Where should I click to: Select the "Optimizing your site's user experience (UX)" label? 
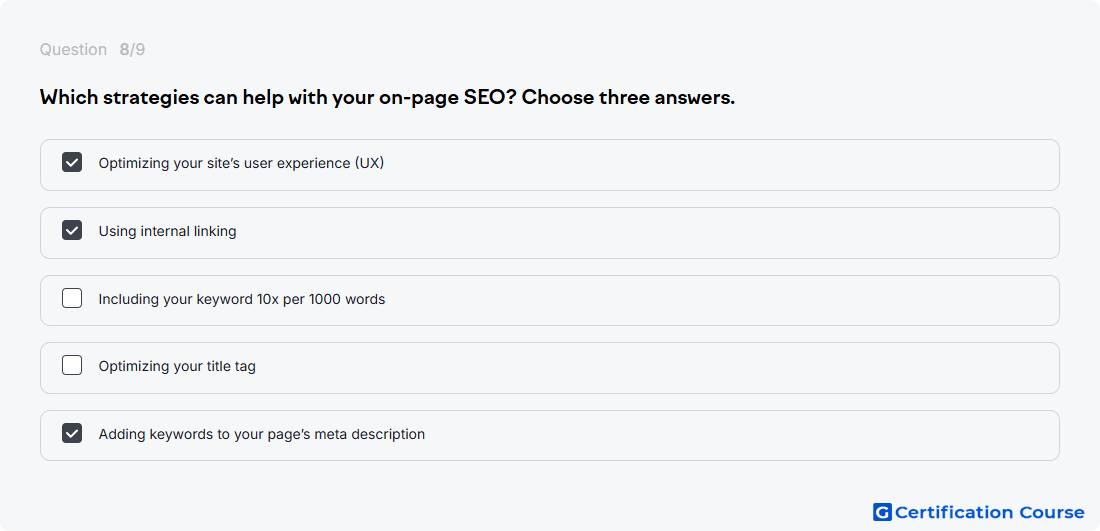(241, 163)
